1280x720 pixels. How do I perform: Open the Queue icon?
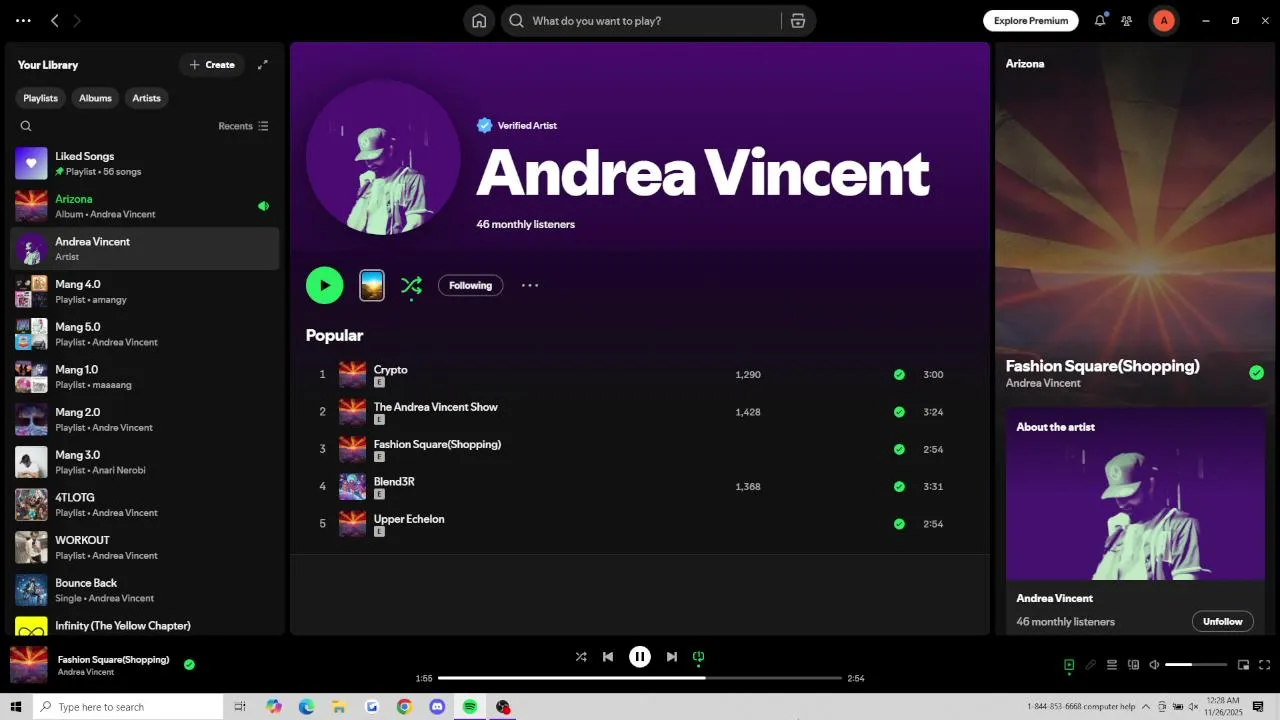click(1112, 665)
